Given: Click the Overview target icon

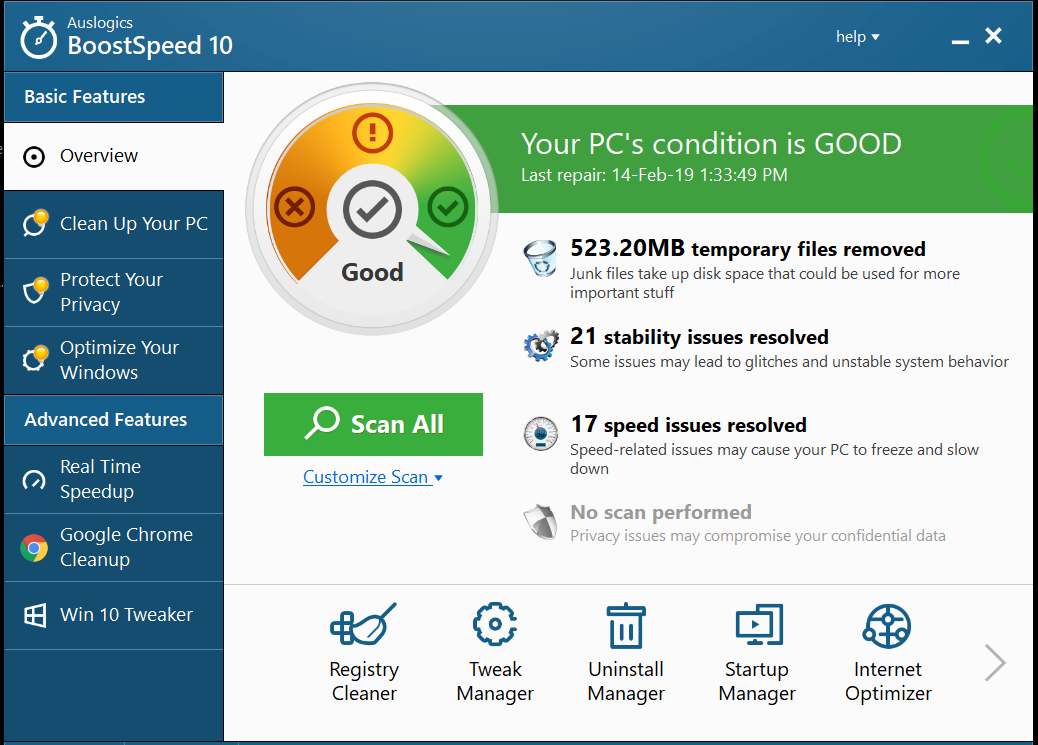Looking at the screenshot, I should point(34,157).
